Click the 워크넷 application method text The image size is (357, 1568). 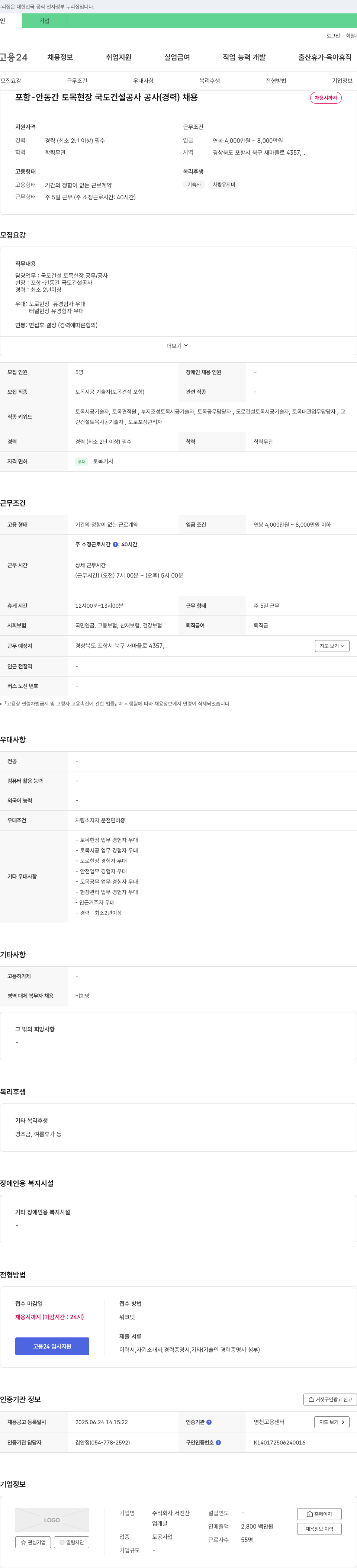(127, 1317)
